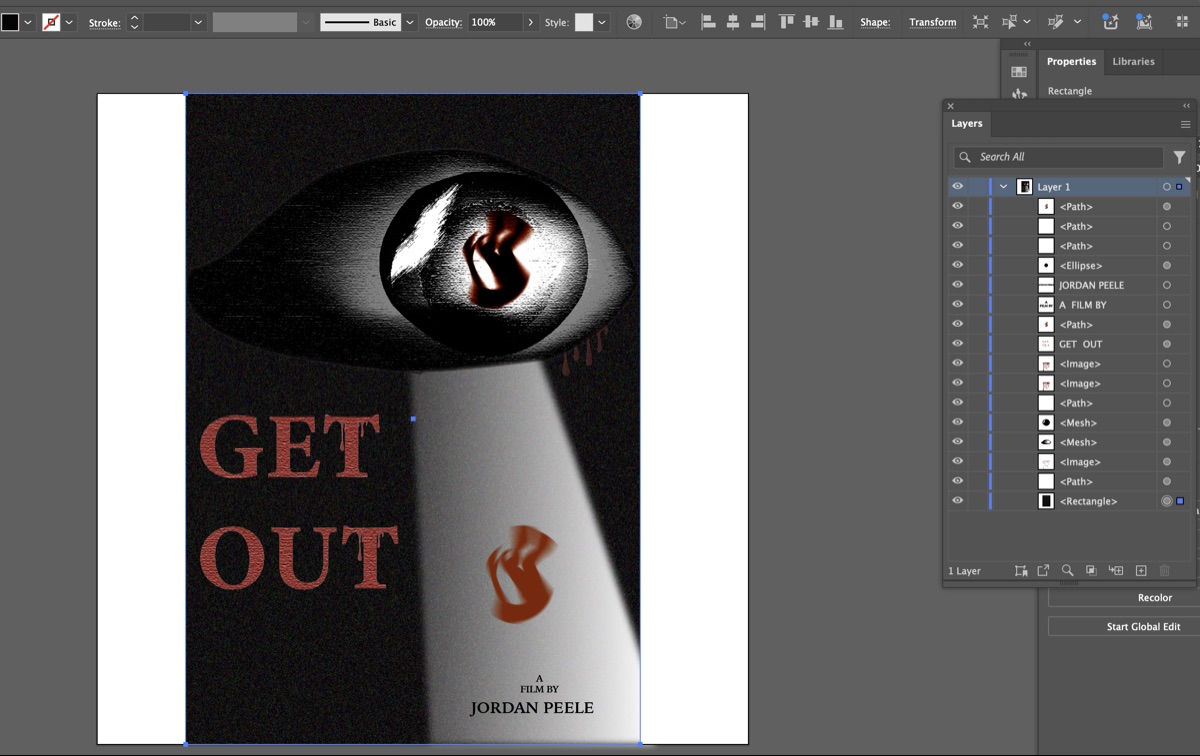
Task: Hide the Rectangle layer item
Action: click(957, 501)
